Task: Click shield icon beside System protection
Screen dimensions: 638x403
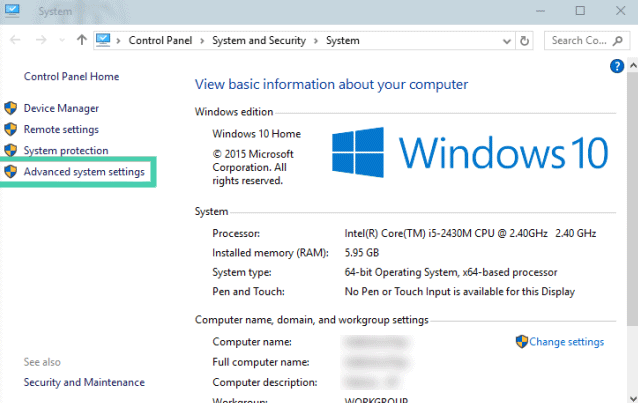Action: (x=11, y=150)
